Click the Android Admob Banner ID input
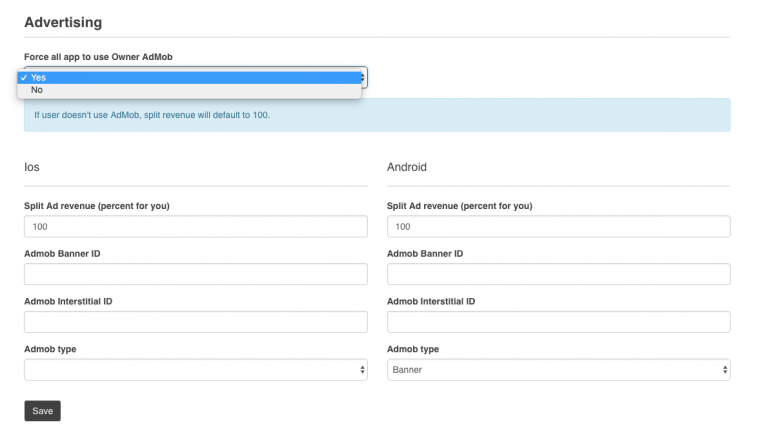The height and width of the screenshot is (438, 768). (x=558, y=274)
